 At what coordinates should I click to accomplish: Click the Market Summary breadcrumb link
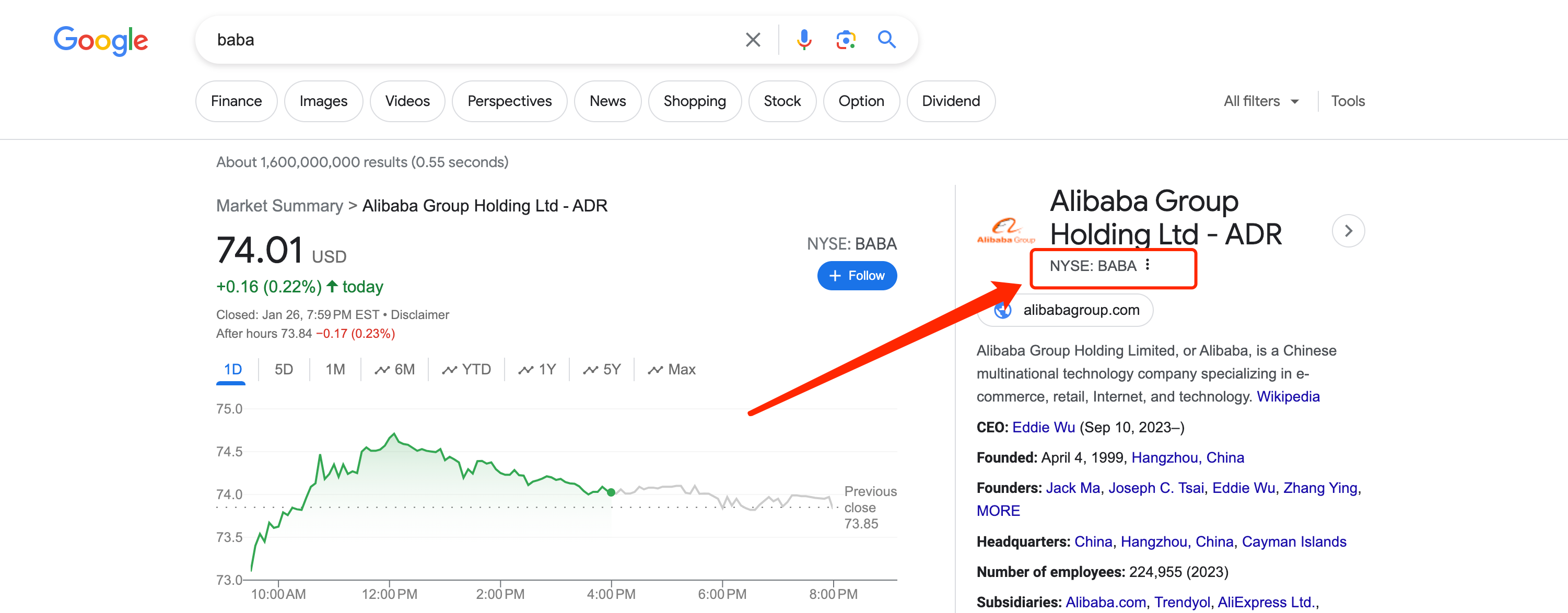[279, 206]
